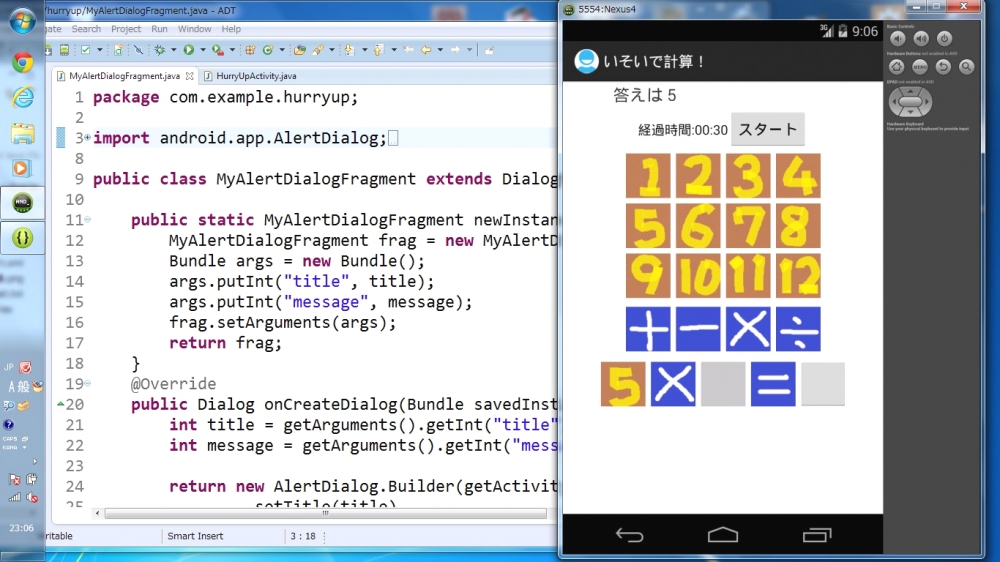The height and width of the screenshot is (562, 1000).
Task: Open Chrome from the Windows taskbar
Action: click(22, 62)
